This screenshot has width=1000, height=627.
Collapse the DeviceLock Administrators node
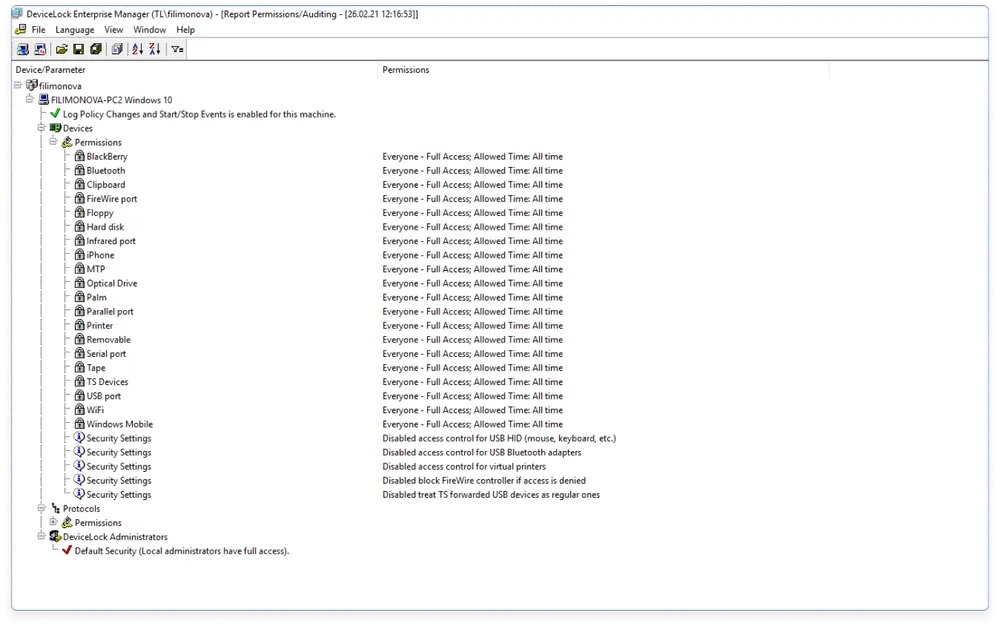(x=41, y=536)
